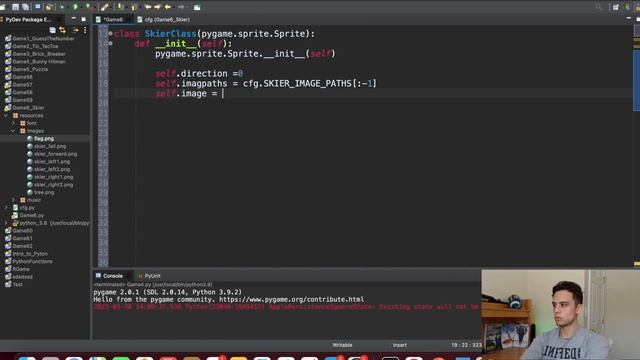The height and width of the screenshot is (360, 640).
Task: Click the flag.png file icon
Action: tap(29, 138)
